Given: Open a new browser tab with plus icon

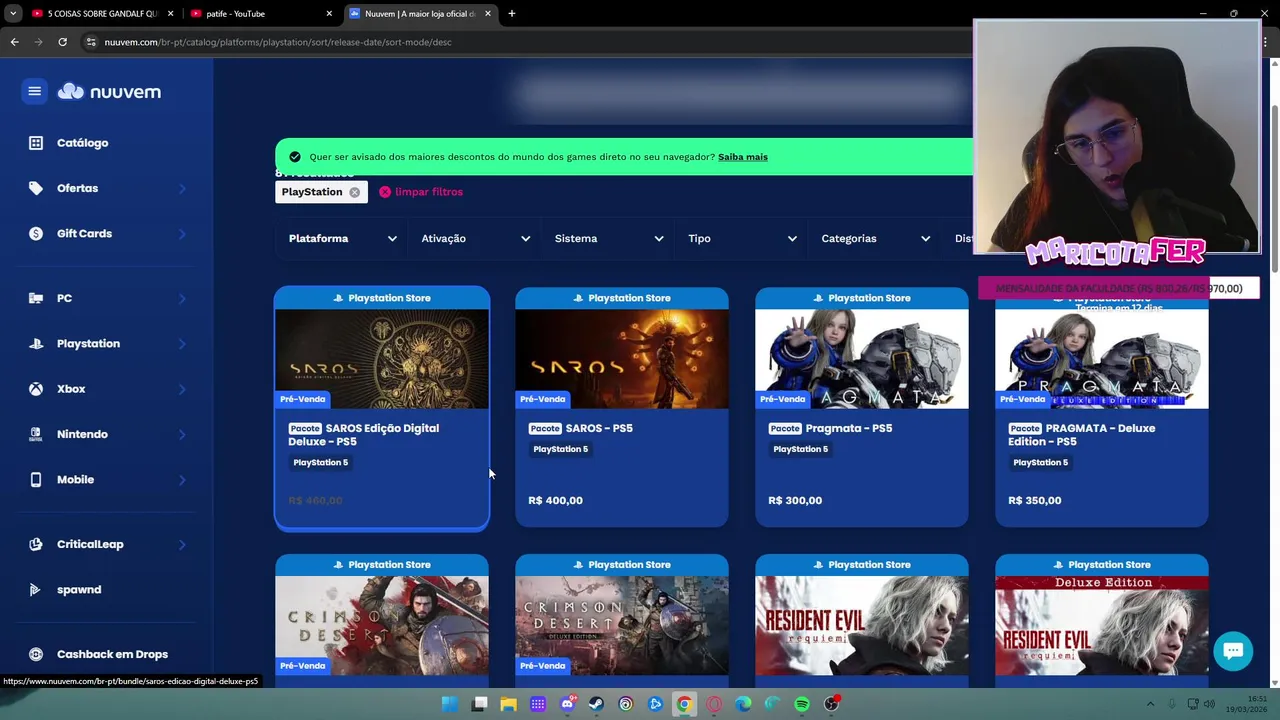Looking at the screenshot, I should pos(512,14).
